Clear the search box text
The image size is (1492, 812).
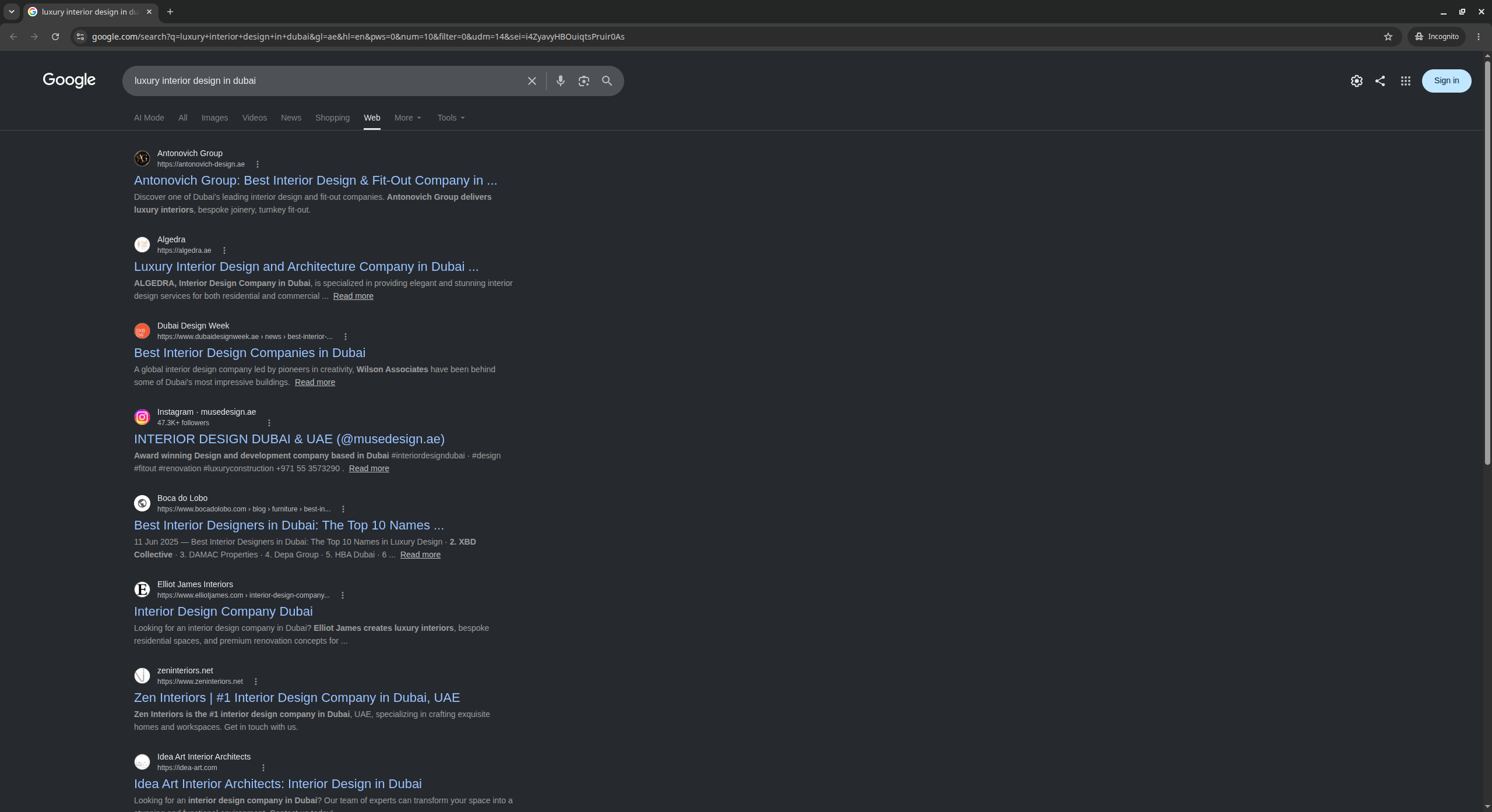pyautogui.click(x=532, y=81)
